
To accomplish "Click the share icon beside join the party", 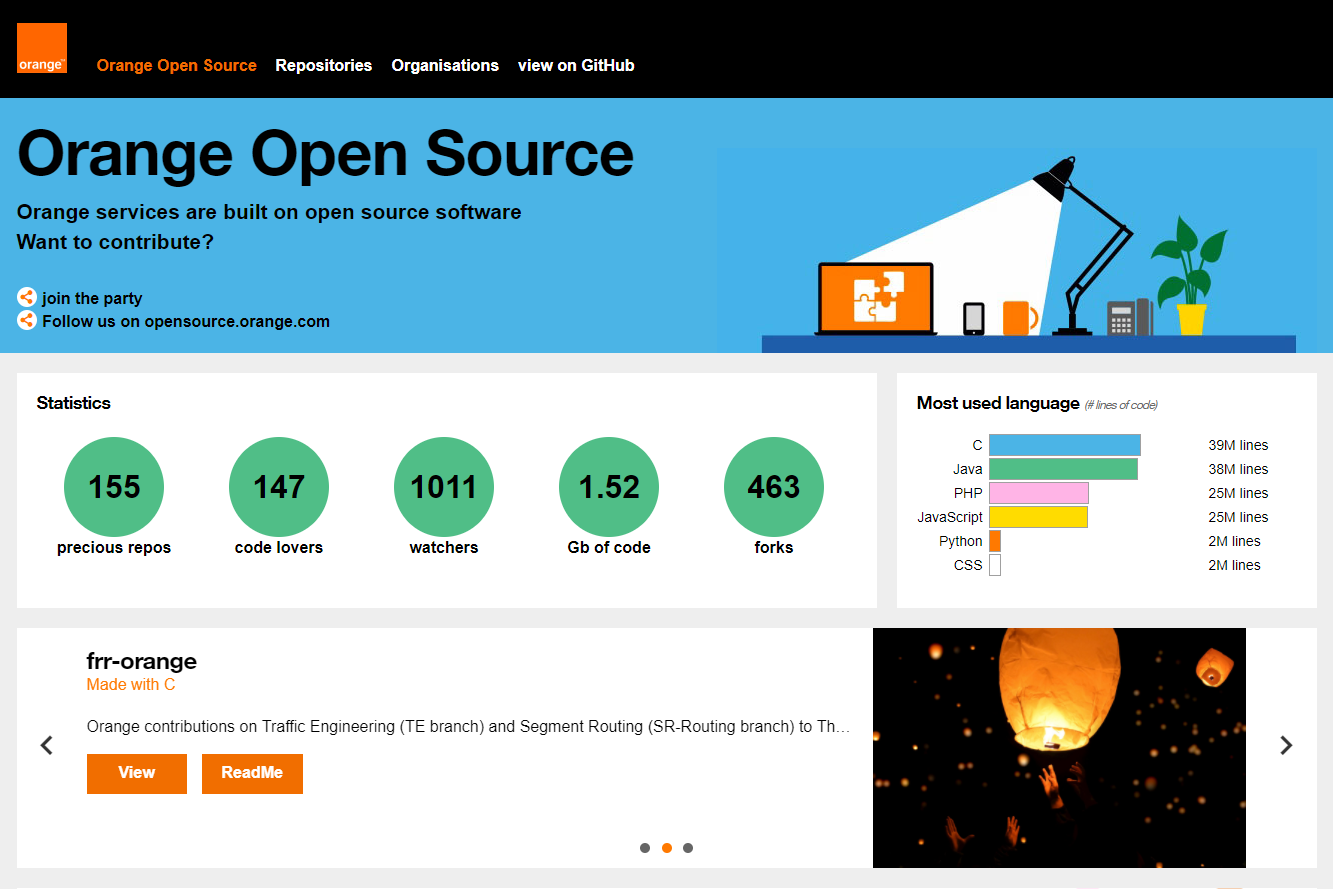I will [27, 298].
